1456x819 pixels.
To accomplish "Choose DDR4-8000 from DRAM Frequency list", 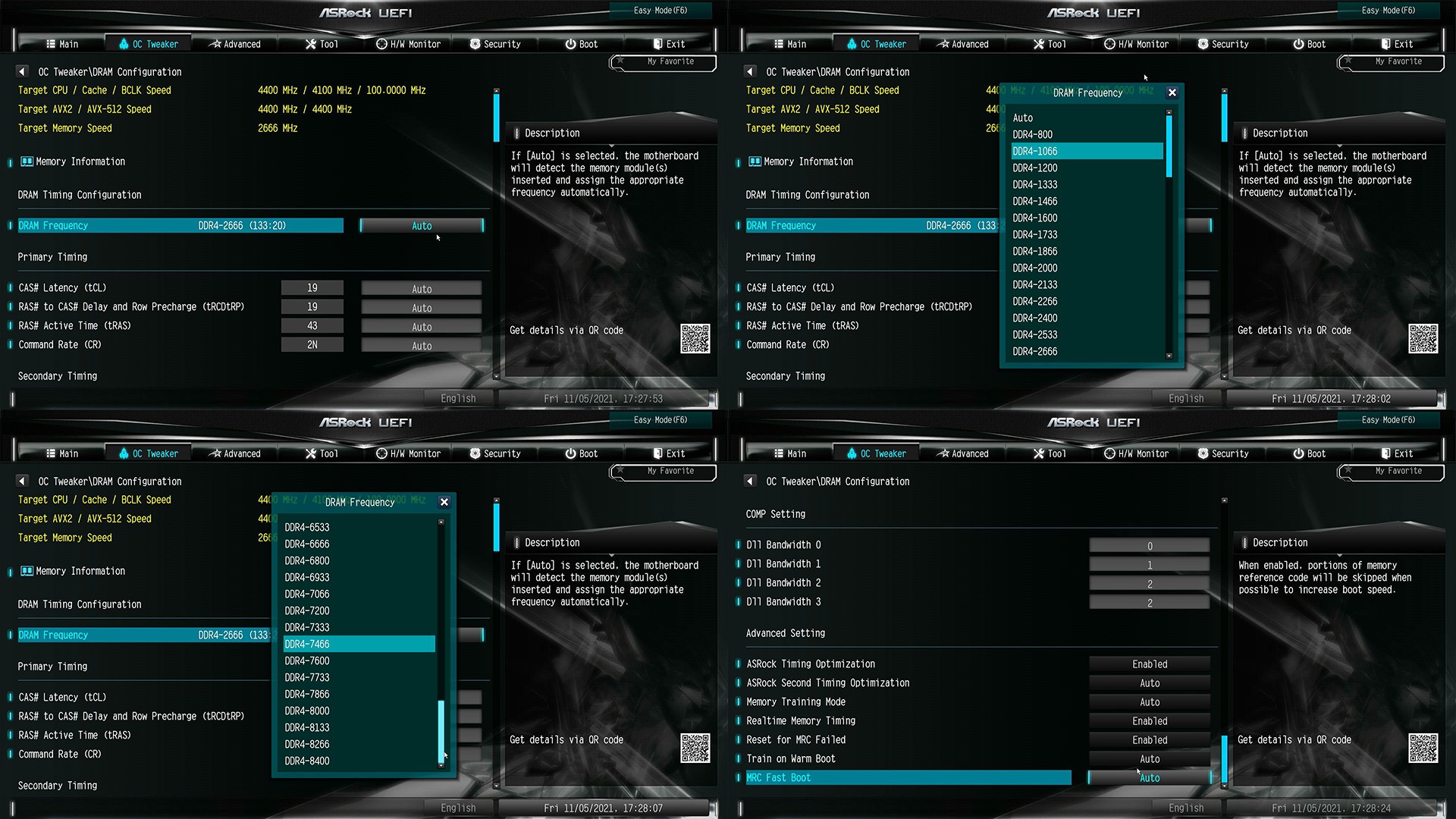I will point(308,711).
